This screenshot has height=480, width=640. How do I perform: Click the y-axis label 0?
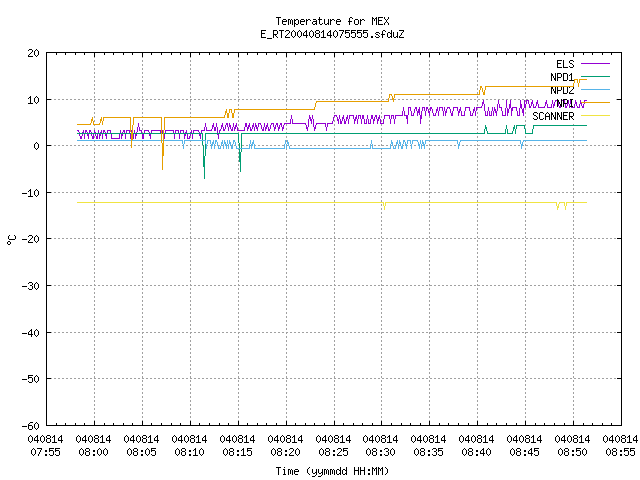tap(37, 146)
